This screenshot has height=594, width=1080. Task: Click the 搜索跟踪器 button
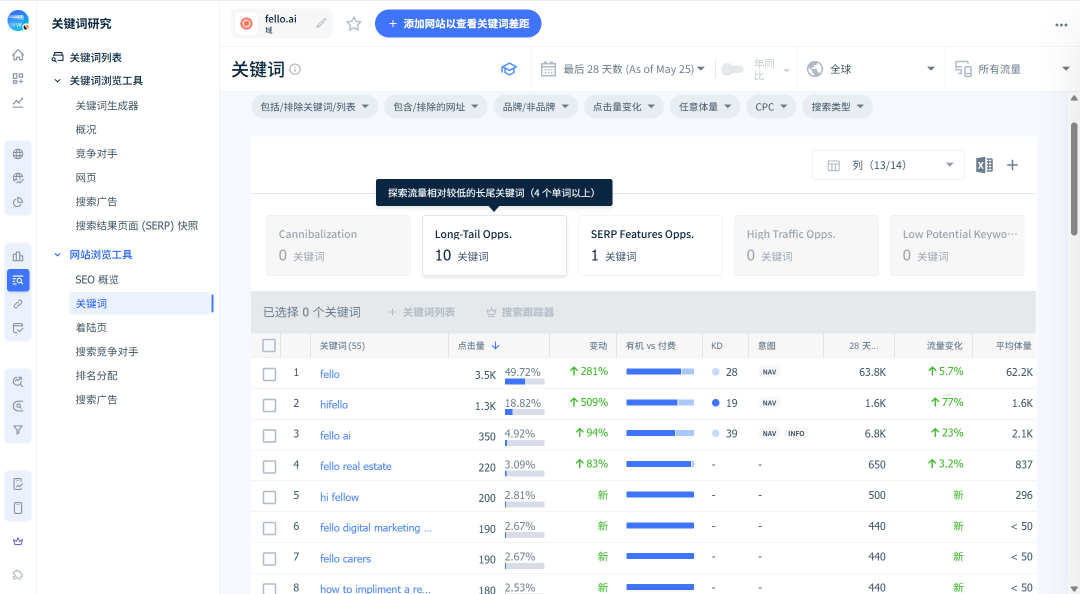click(520, 312)
